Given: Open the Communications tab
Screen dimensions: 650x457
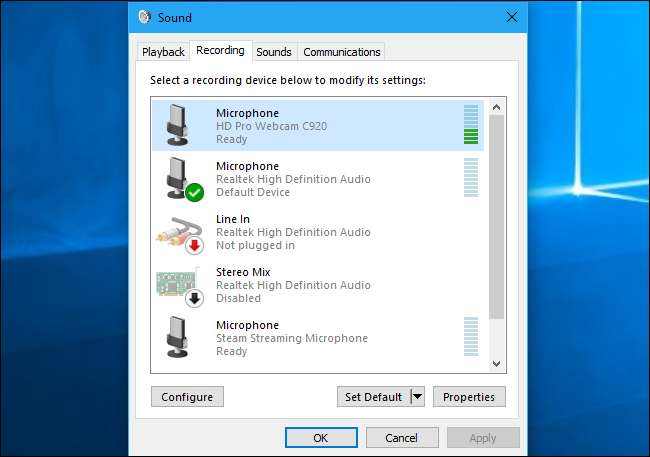Looking at the screenshot, I should point(341,52).
